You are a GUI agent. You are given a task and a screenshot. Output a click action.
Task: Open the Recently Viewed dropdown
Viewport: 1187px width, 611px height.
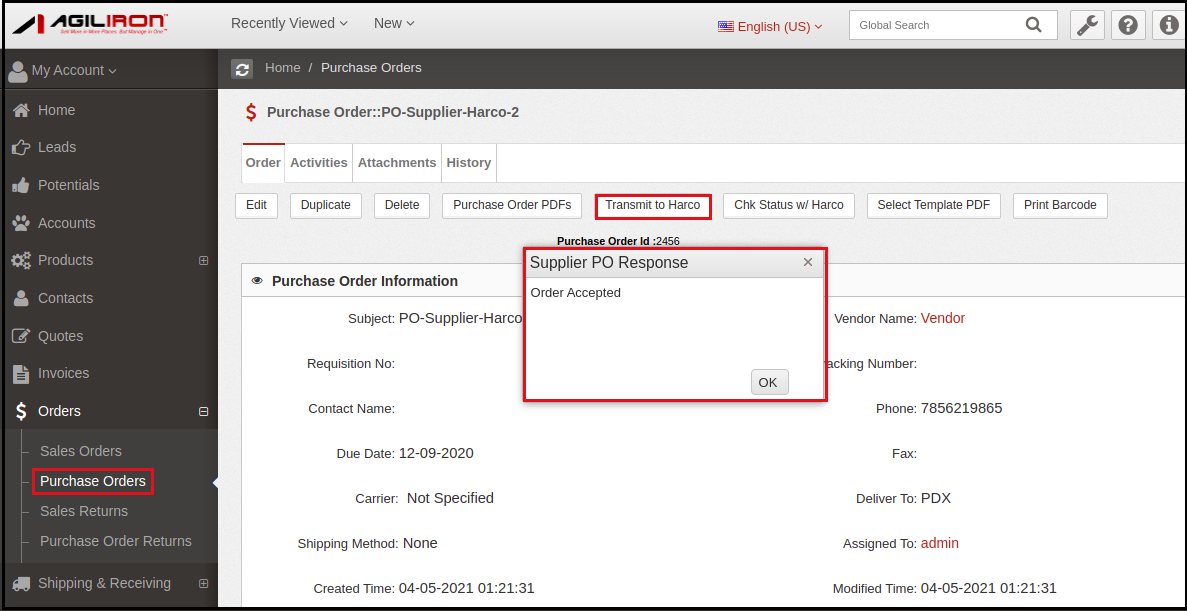[289, 23]
